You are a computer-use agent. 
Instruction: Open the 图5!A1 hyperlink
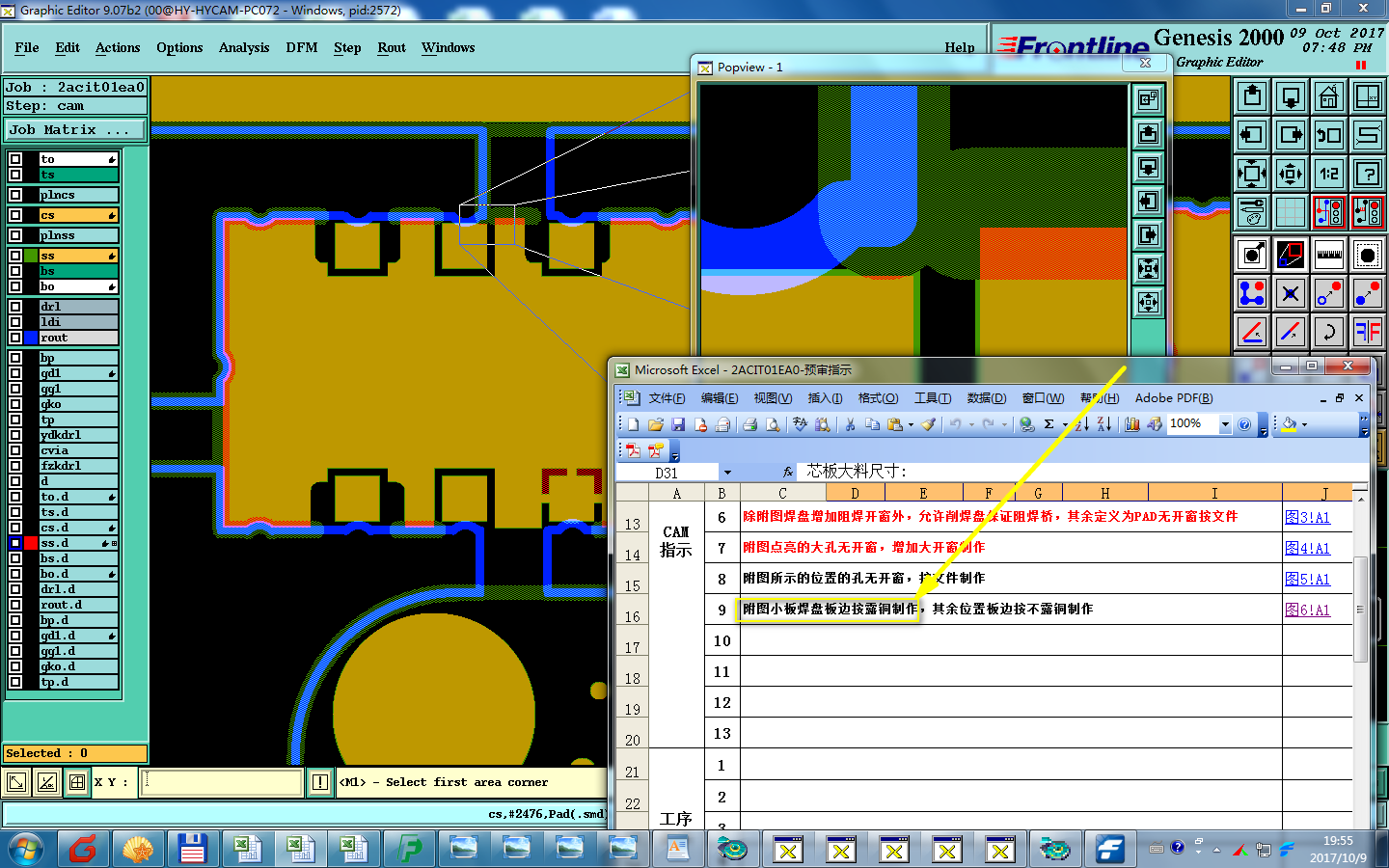[x=1308, y=579]
